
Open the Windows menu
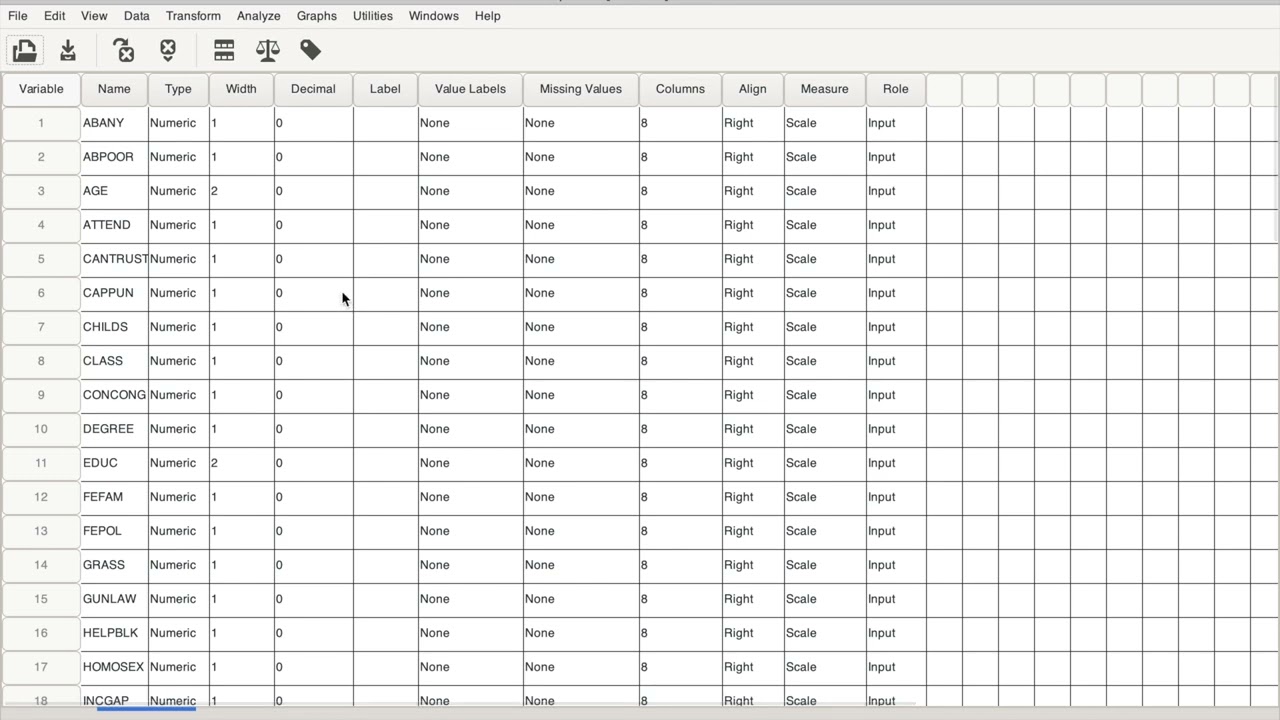434,16
